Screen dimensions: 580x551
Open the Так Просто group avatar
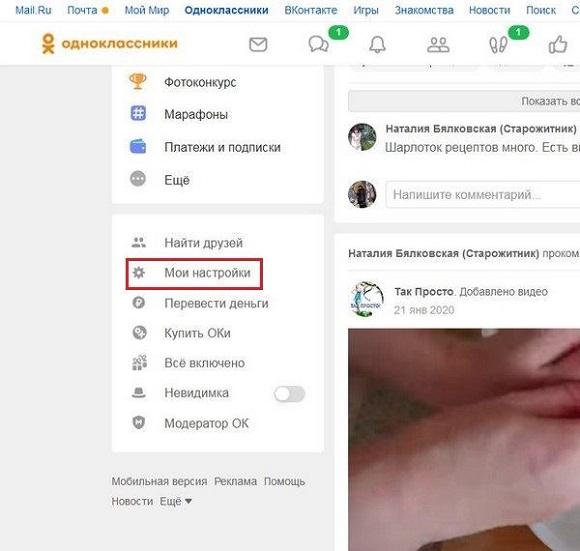[x=366, y=299]
